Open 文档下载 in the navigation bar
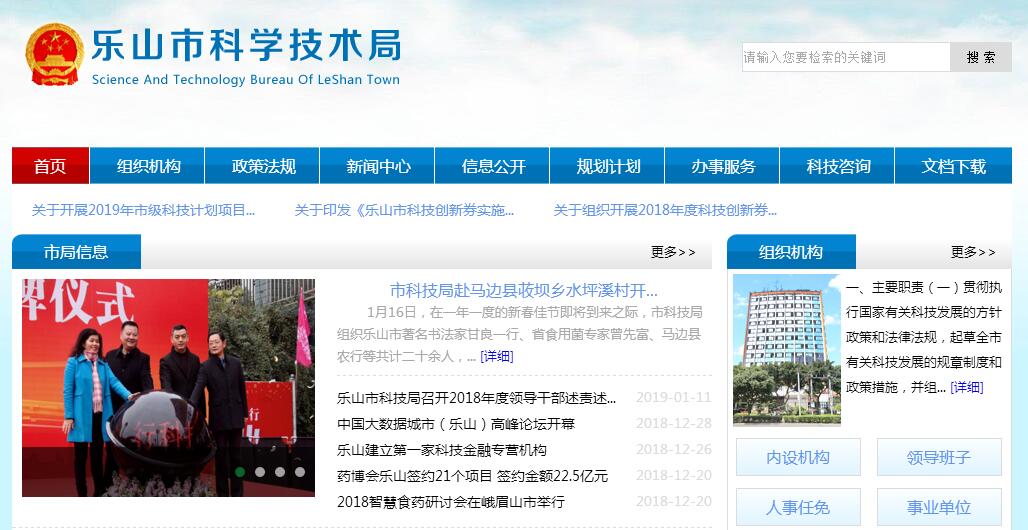Image resolution: width=1028 pixels, height=530 pixels. 953,167
